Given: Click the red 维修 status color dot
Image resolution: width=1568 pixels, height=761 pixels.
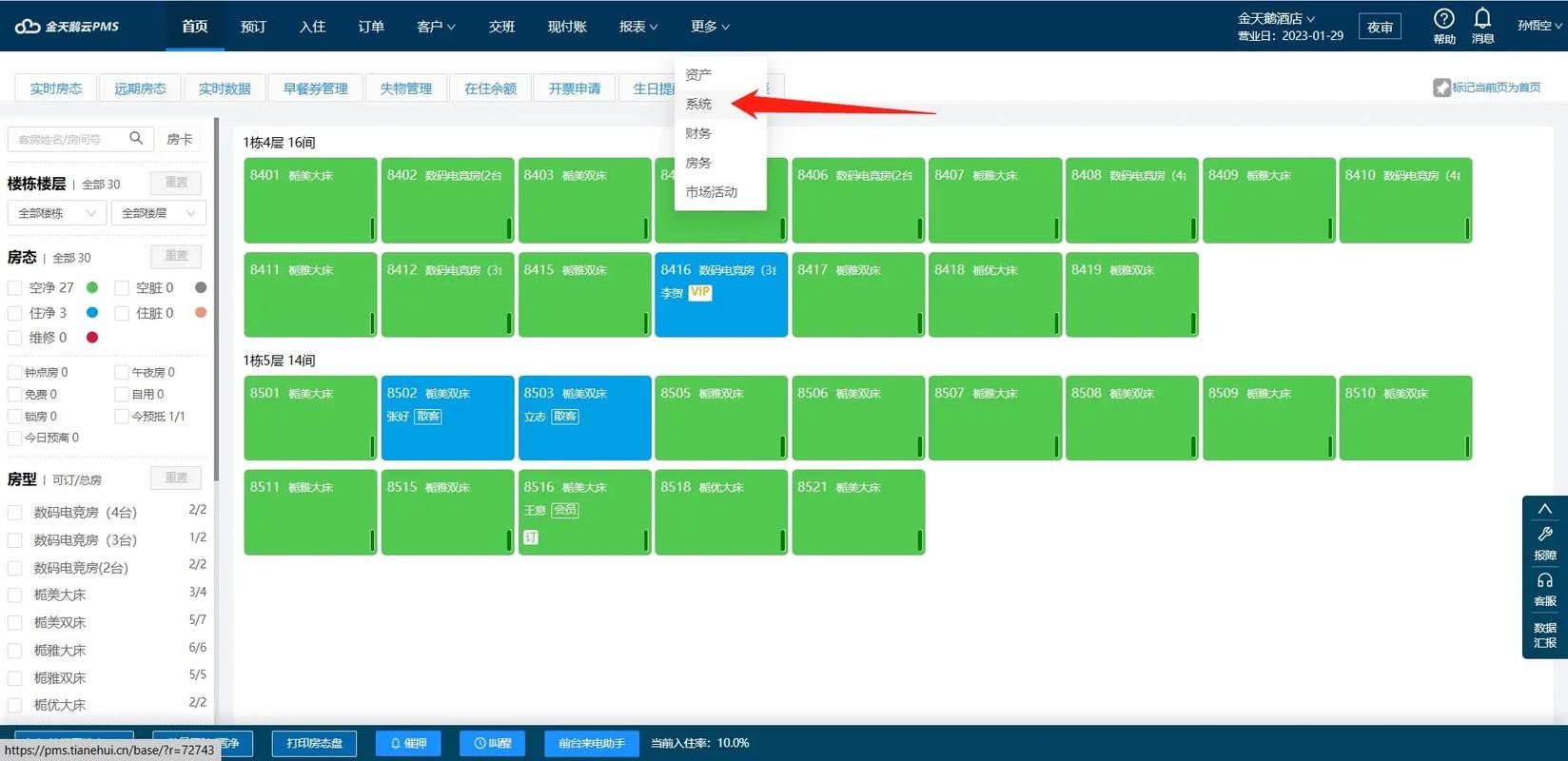Looking at the screenshot, I should point(92,338).
